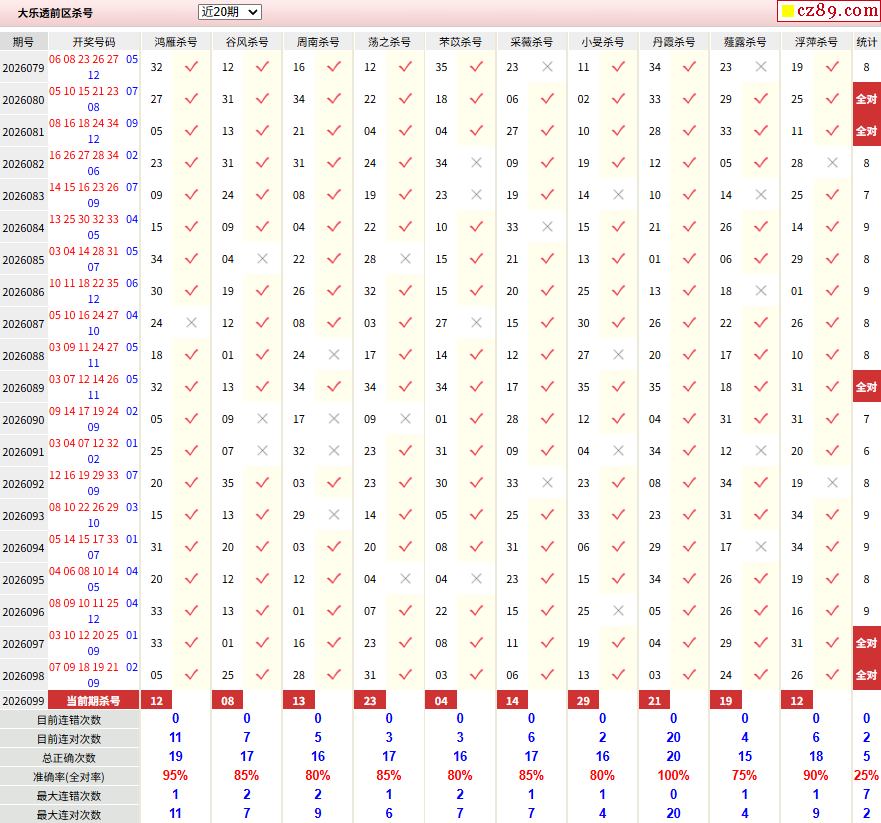Click the gray X in 2026085 谷风杀号 cell
This screenshot has height=823, width=881.
tap(262, 259)
